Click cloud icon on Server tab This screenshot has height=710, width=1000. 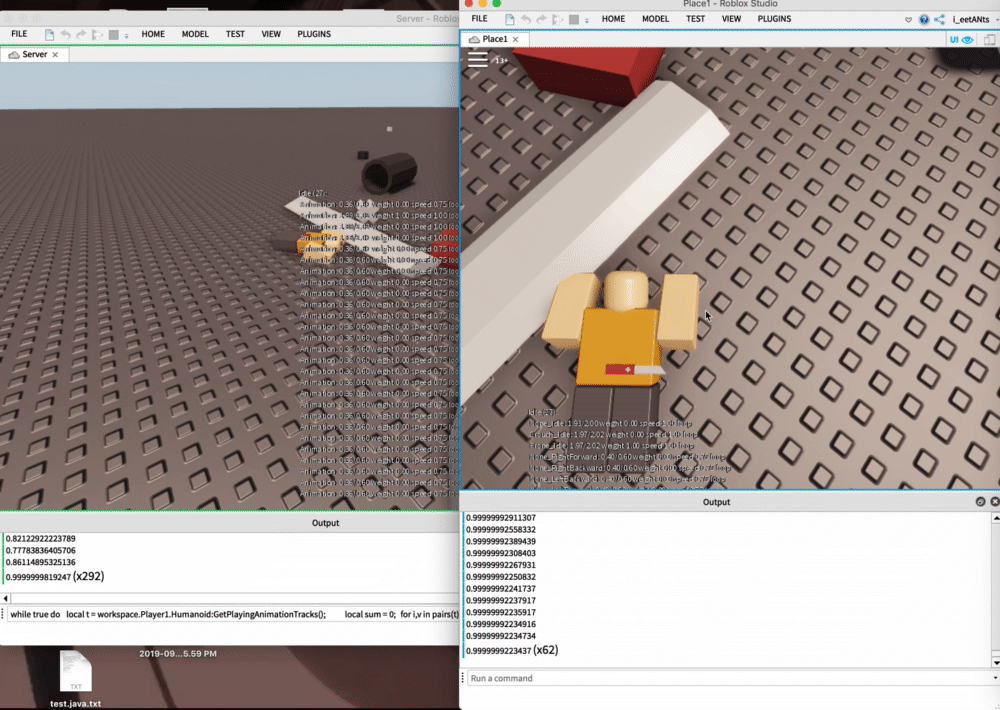pyautogui.click(x=13, y=55)
